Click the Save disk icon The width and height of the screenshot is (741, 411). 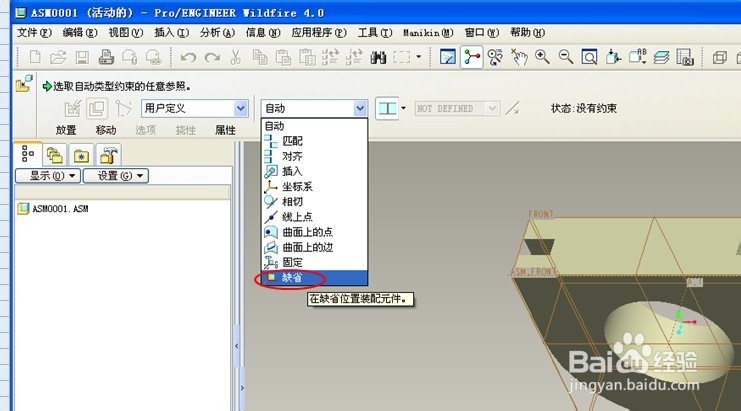coord(82,57)
